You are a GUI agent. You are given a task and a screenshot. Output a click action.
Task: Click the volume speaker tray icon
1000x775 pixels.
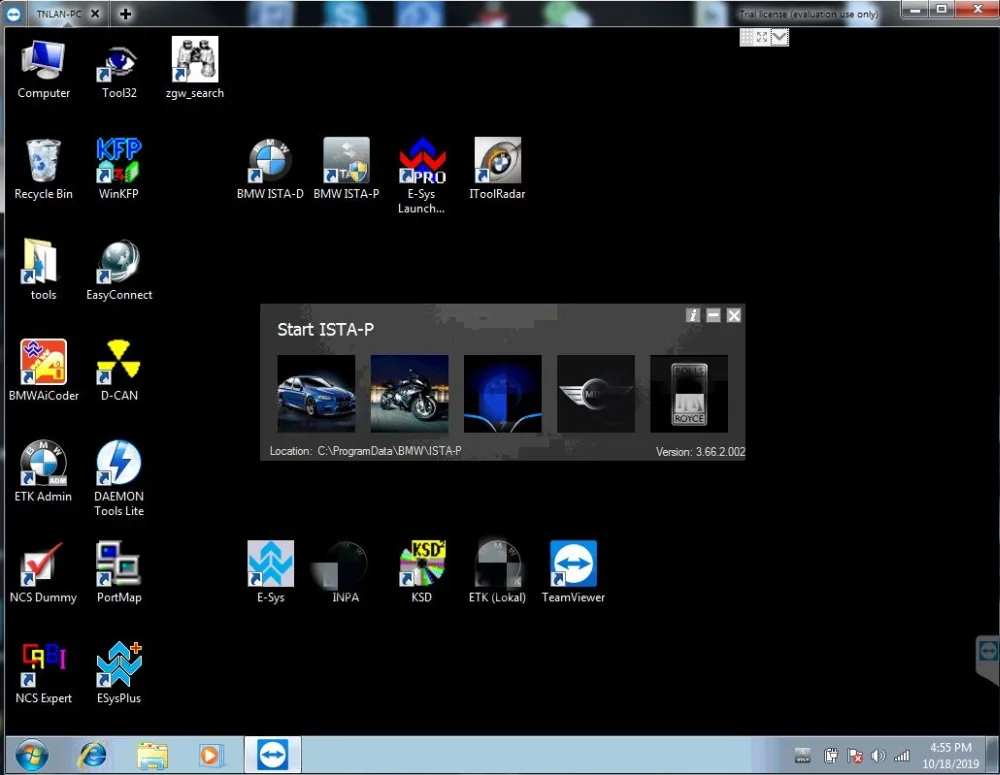878,756
